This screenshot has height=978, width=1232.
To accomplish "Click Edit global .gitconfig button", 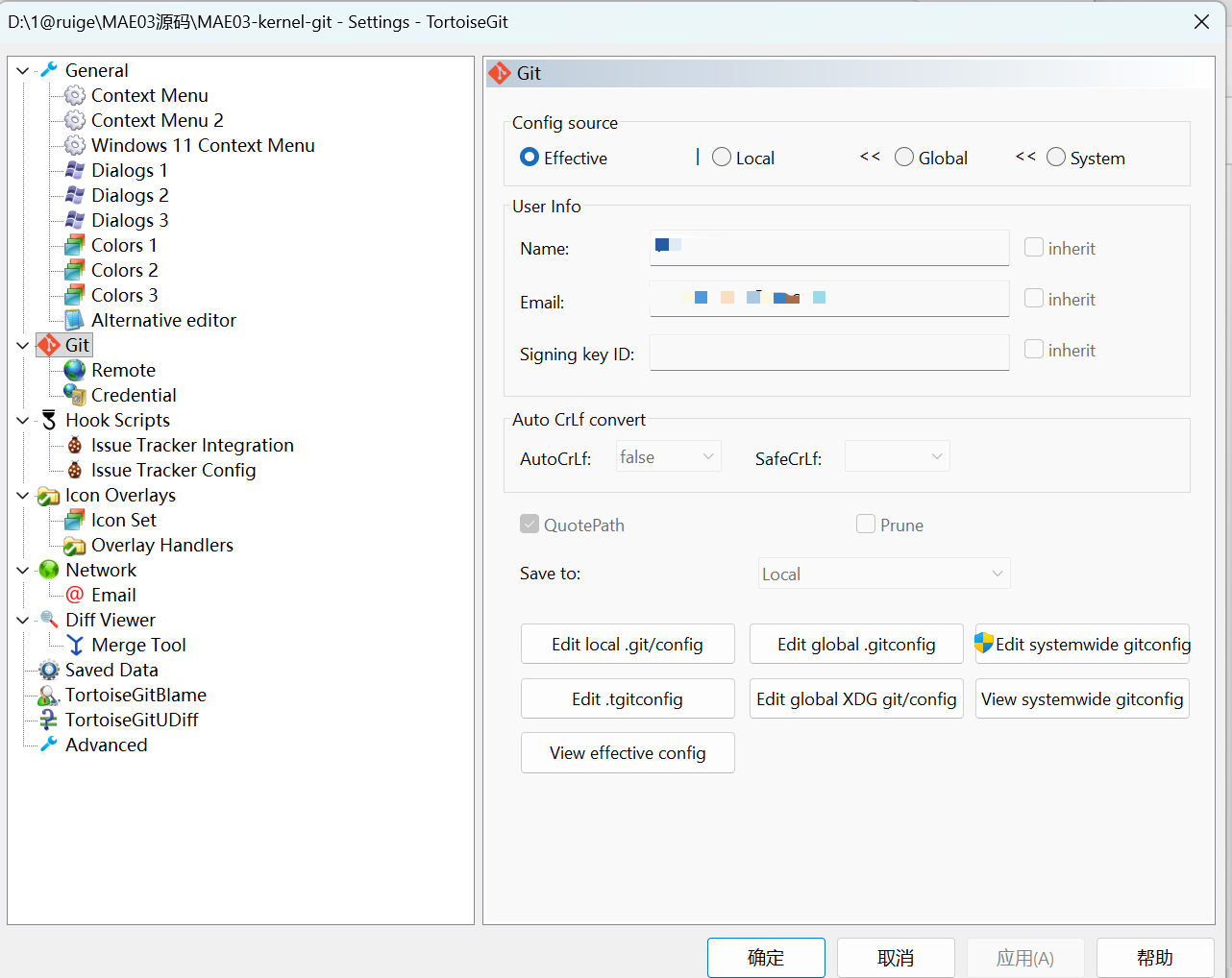I will (x=856, y=644).
